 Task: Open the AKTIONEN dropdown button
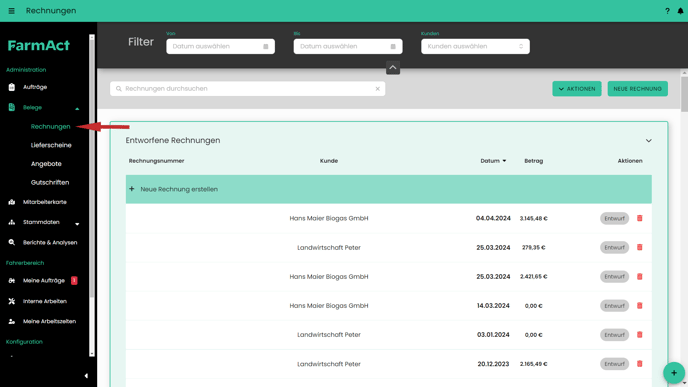point(577,89)
